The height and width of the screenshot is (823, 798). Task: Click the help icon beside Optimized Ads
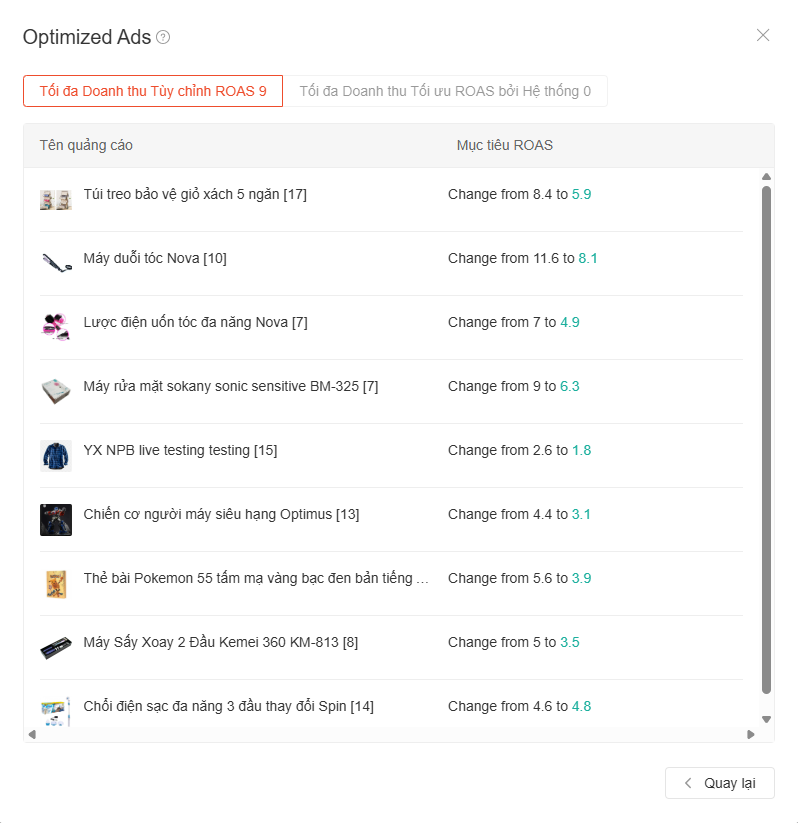coord(163,37)
